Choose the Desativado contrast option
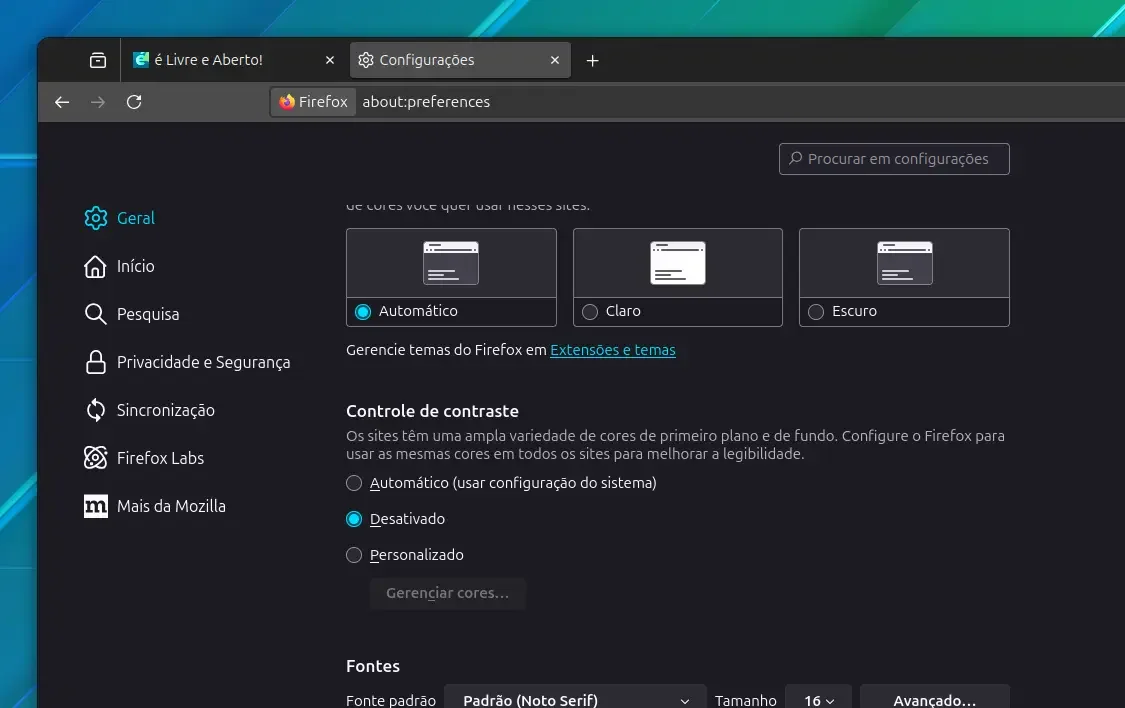The width and height of the screenshot is (1125, 708). click(x=354, y=519)
